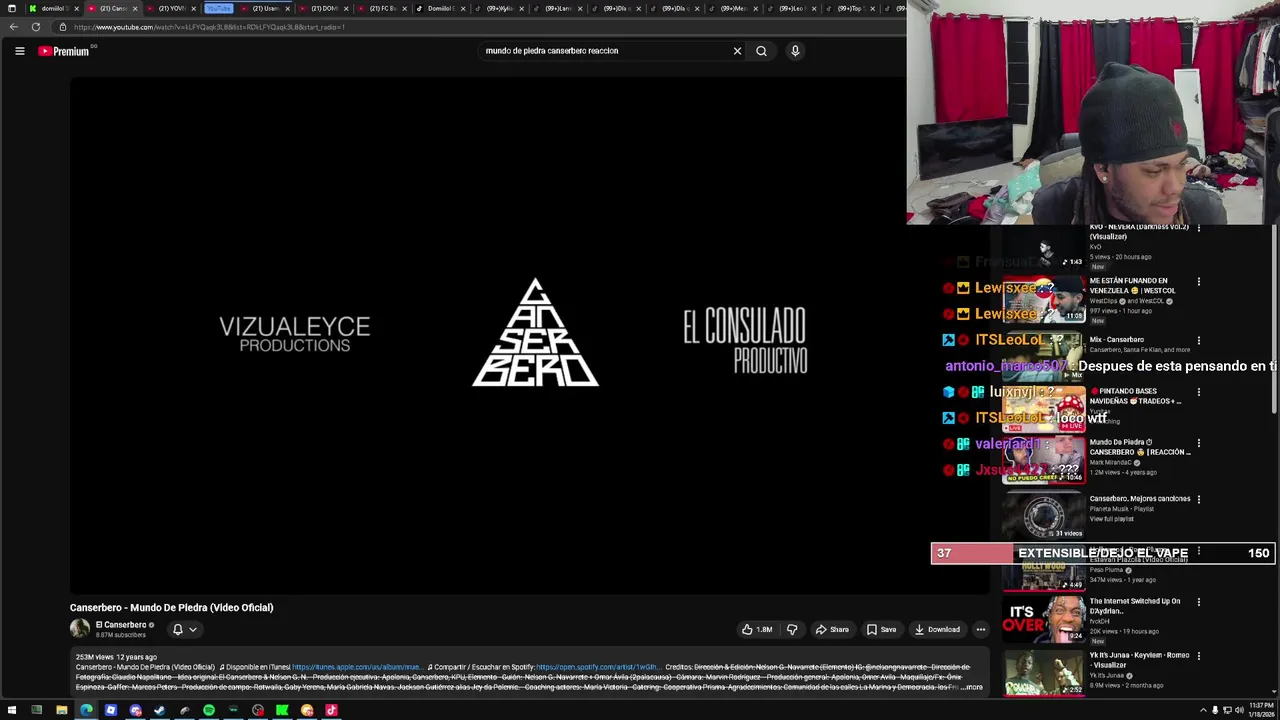1280x720 pixels.
Task: Open TikTok icon on the taskbar
Action: 332,711
